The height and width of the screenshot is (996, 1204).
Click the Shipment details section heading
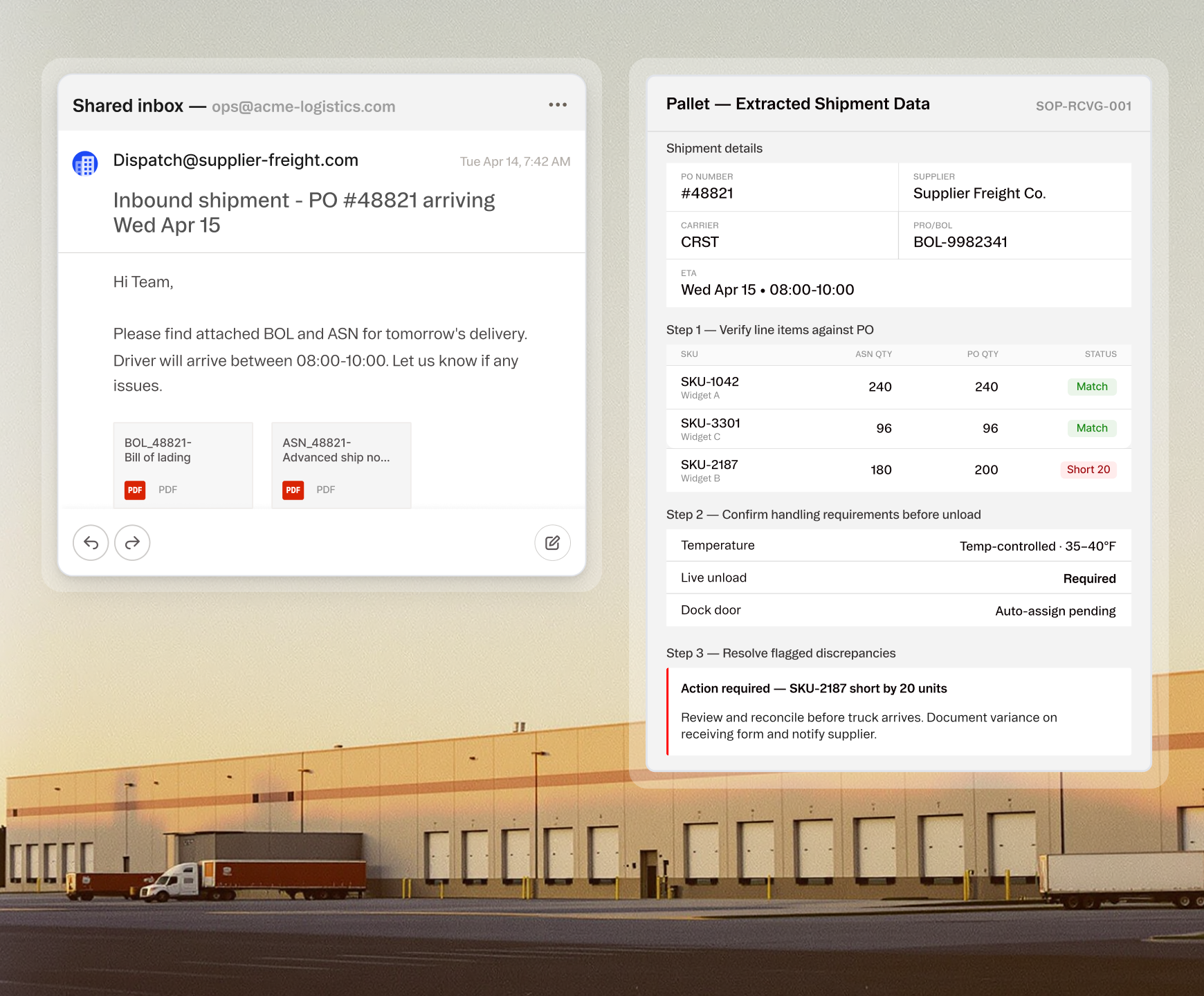[x=714, y=149]
